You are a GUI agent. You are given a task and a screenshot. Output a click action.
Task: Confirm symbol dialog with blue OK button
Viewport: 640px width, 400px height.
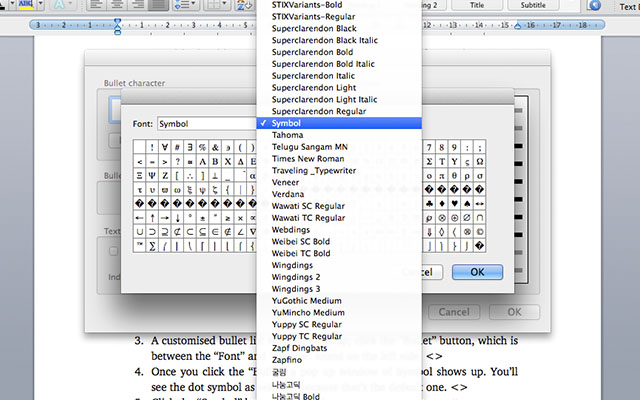pyautogui.click(x=477, y=272)
